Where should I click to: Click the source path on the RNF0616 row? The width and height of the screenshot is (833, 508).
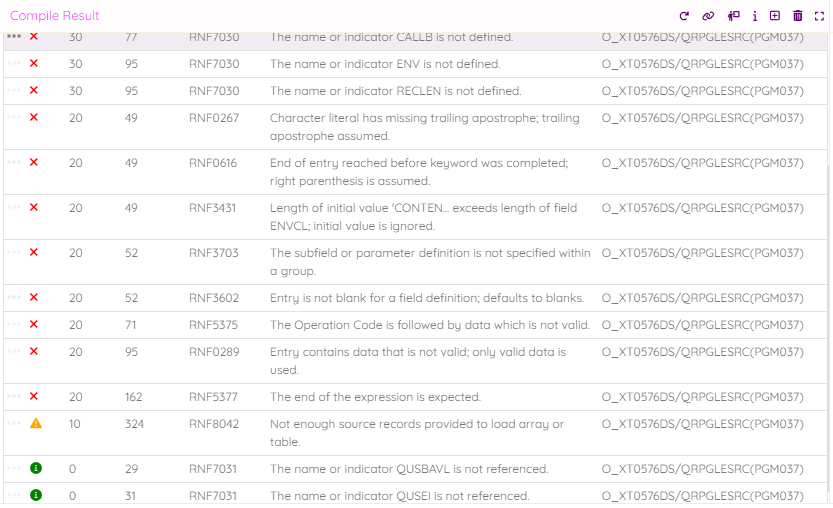[x=702, y=163]
